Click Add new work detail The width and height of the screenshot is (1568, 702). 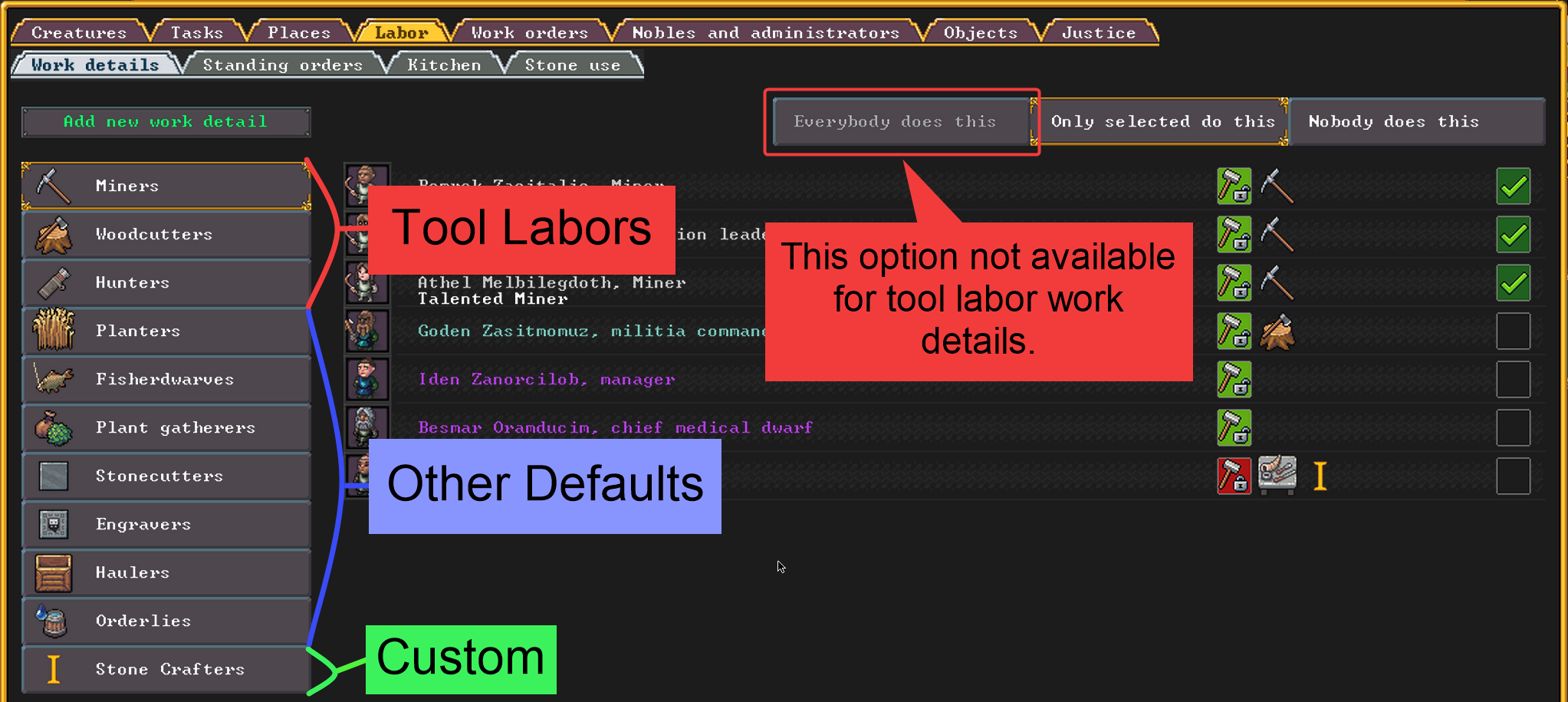[166, 121]
